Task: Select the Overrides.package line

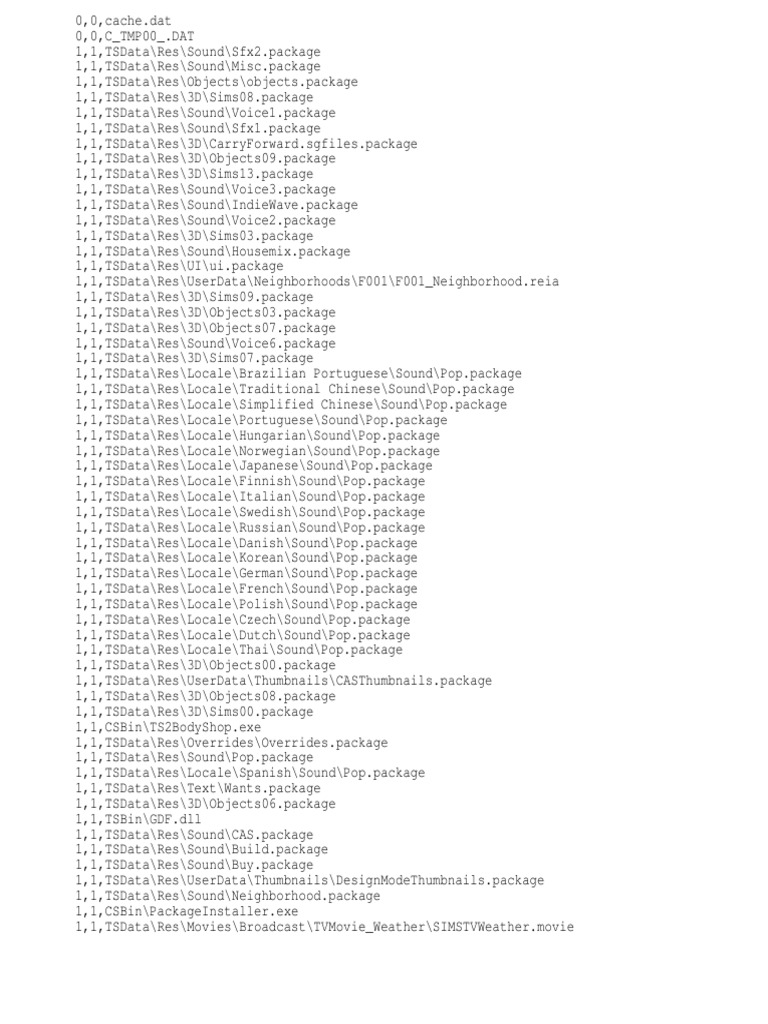Action: point(232,743)
